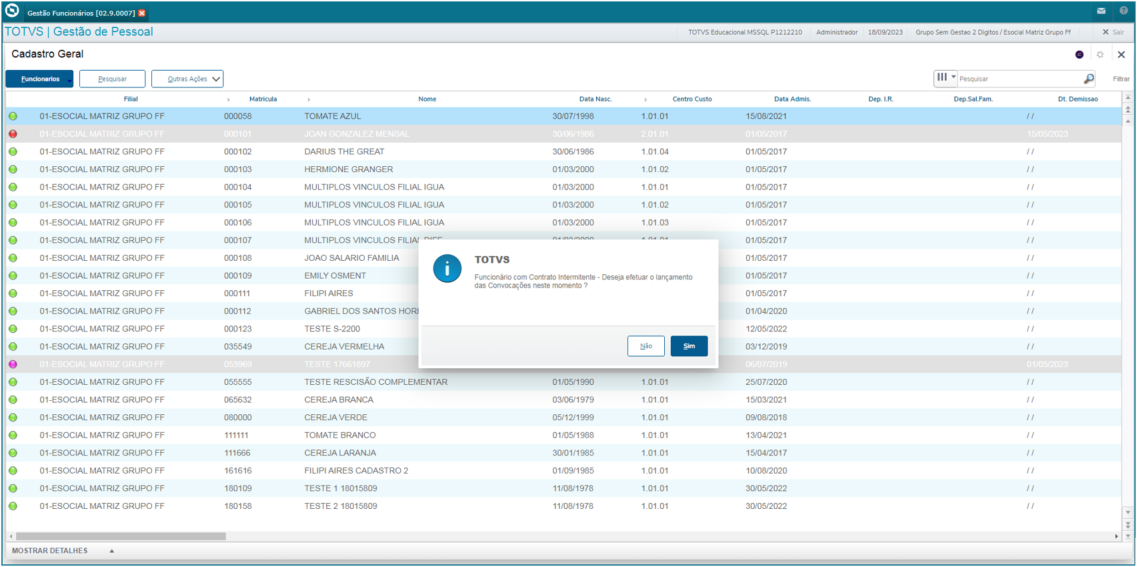Open the column selector dropdown beside the search field
This screenshot has width=1137, height=567.
click(x=946, y=78)
